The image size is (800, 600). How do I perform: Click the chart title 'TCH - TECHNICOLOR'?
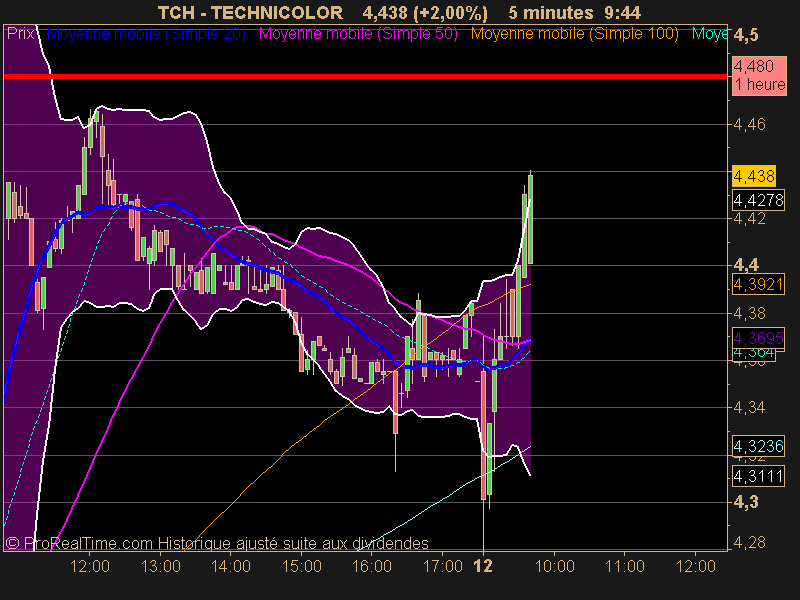[x=250, y=13]
